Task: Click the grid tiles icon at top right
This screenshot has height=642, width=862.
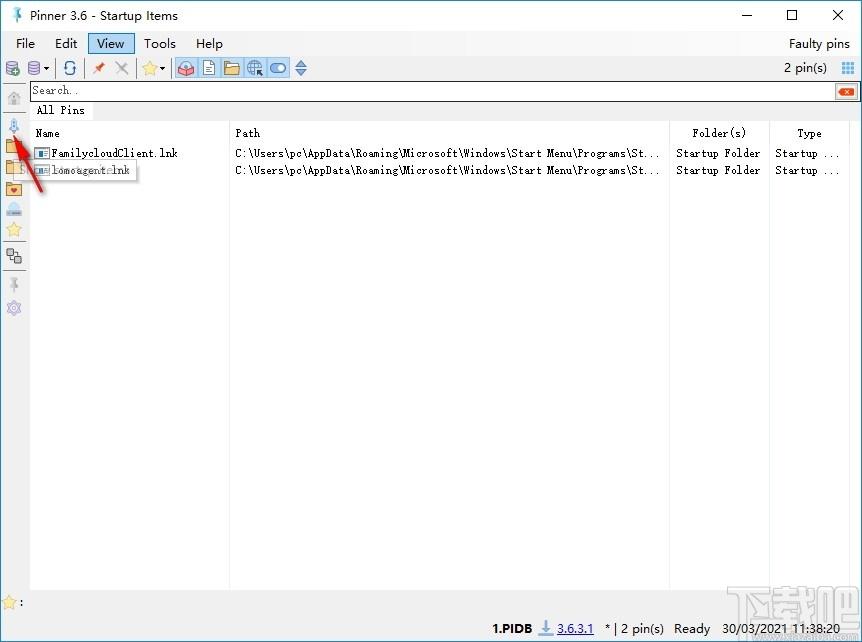Action: point(848,68)
